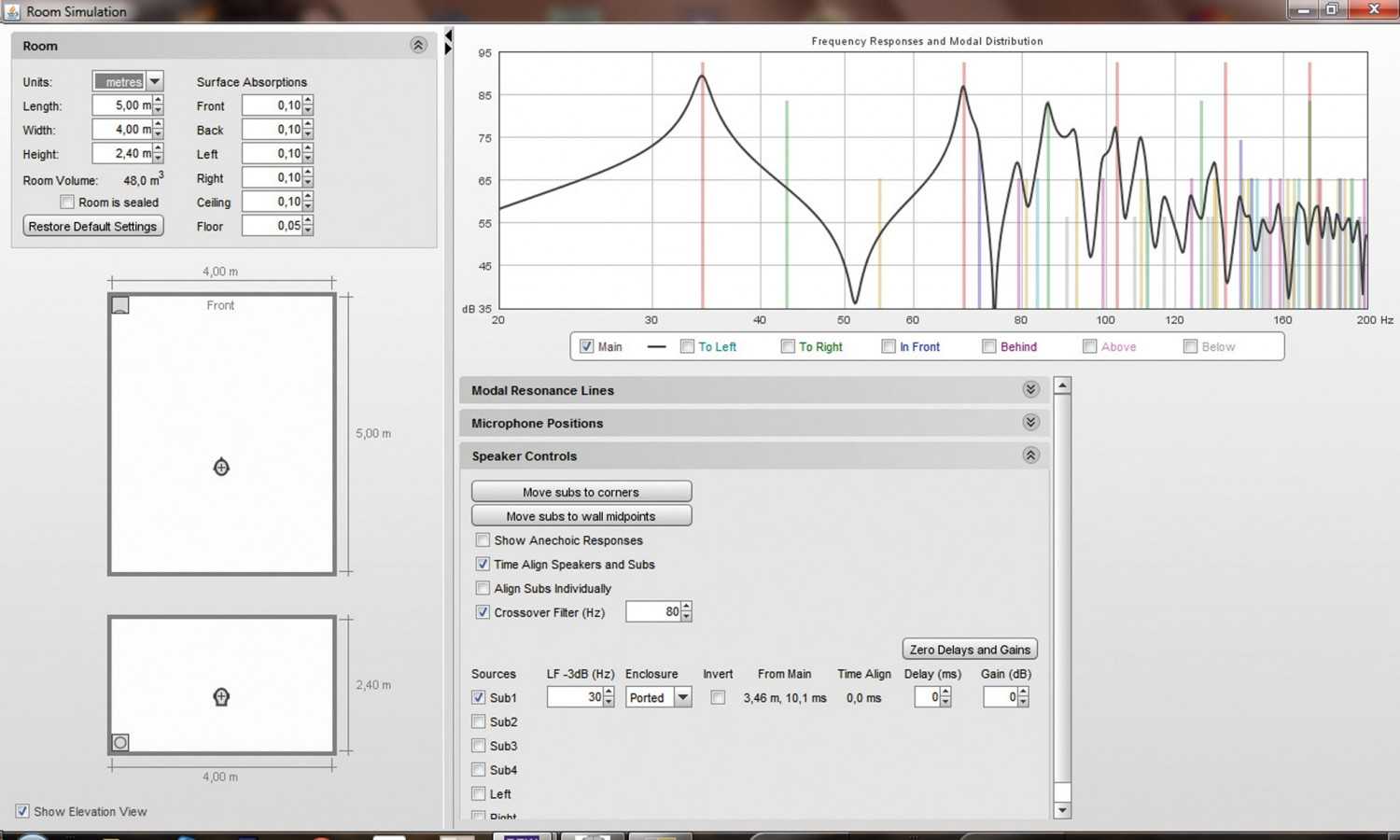Toggle the Sub1 Invert checkbox
Viewport: 1400px width, 840px height.
[x=718, y=697]
